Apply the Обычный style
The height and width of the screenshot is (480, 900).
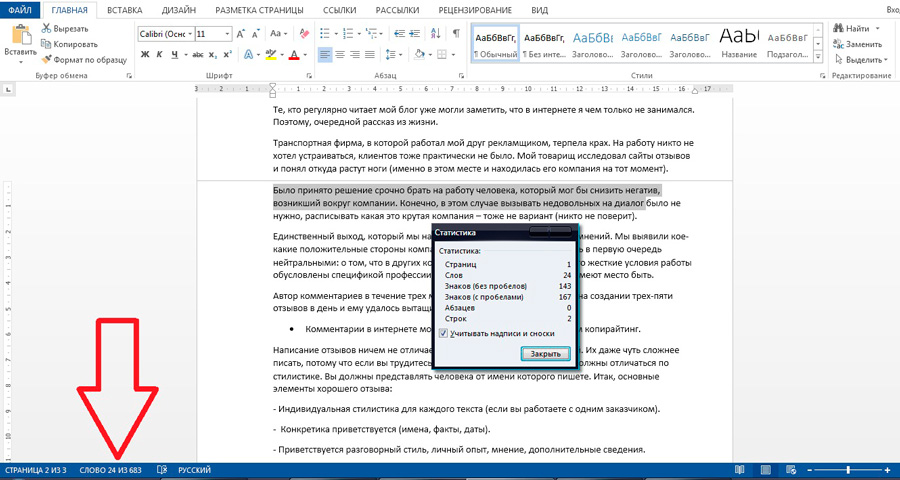click(x=495, y=44)
